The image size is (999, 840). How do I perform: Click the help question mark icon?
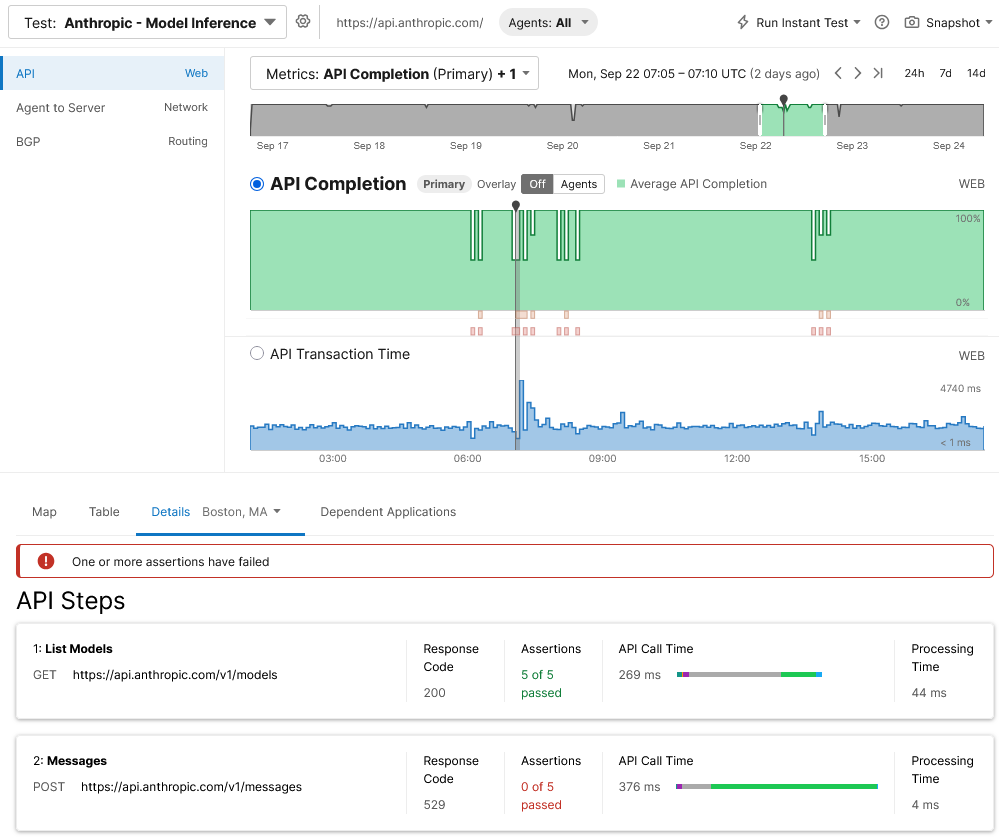click(882, 22)
